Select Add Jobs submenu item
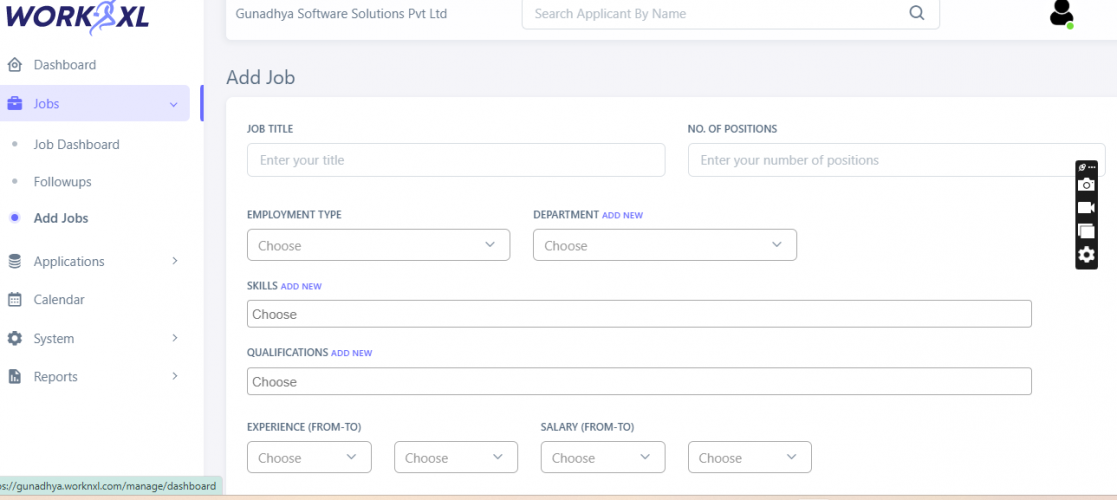 tap(61, 219)
